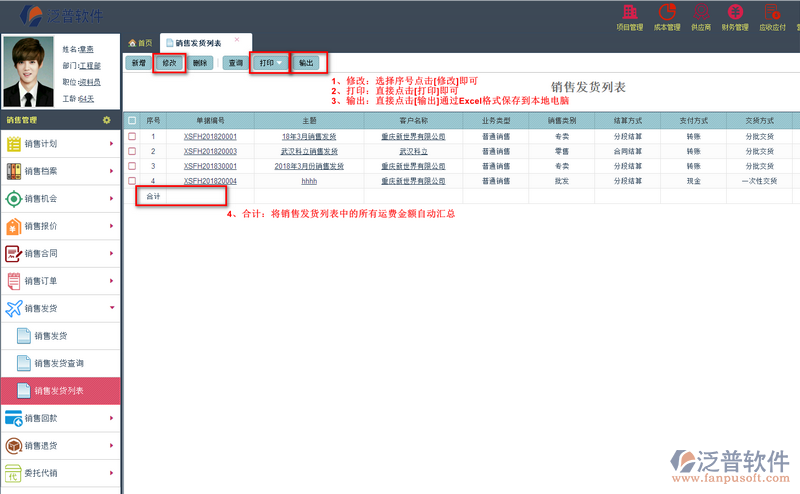The width and height of the screenshot is (800, 494).
Task: Check the row 3 checkbox for XSFH201830001
Action: pos(132,166)
